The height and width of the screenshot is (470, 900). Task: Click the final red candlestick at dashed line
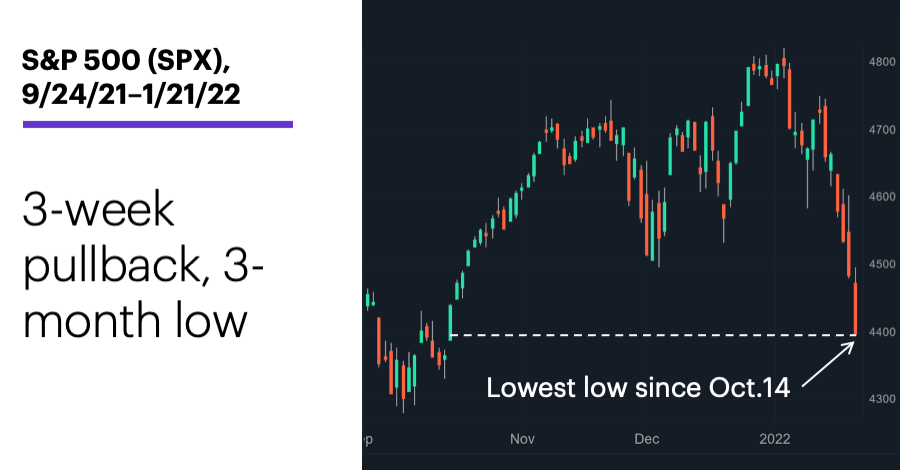pos(855,308)
